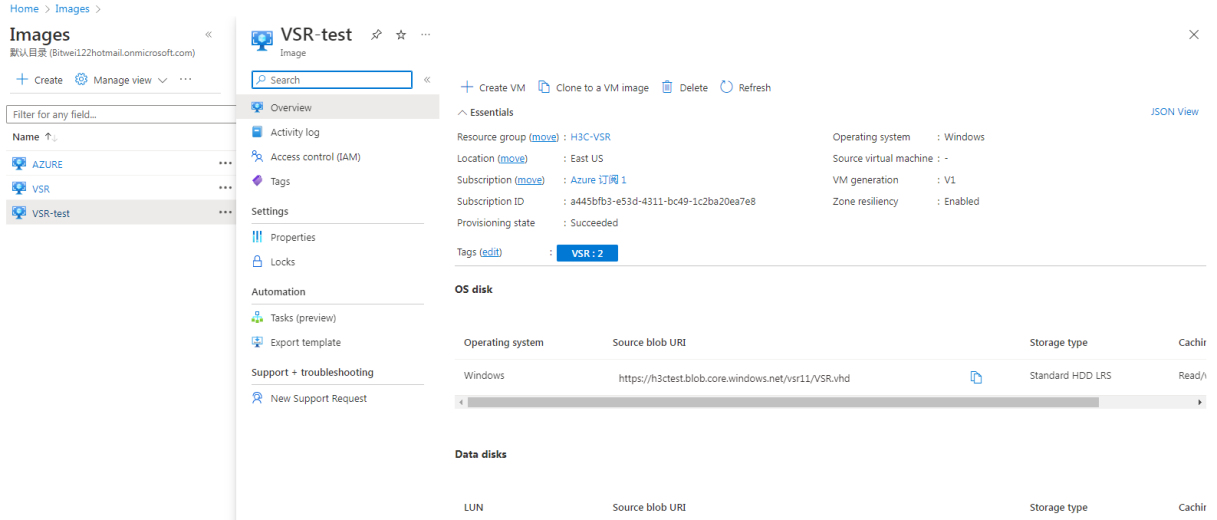Pin VSR-test to the dashboard
The width and height of the screenshot is (1217, 520).
point(376,34)
